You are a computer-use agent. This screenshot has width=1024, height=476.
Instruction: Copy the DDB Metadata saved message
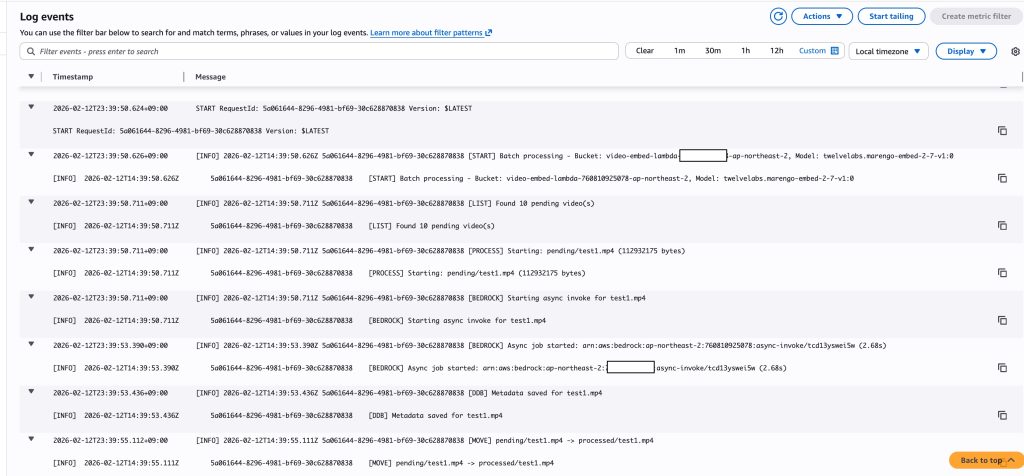pos(1001,415)
